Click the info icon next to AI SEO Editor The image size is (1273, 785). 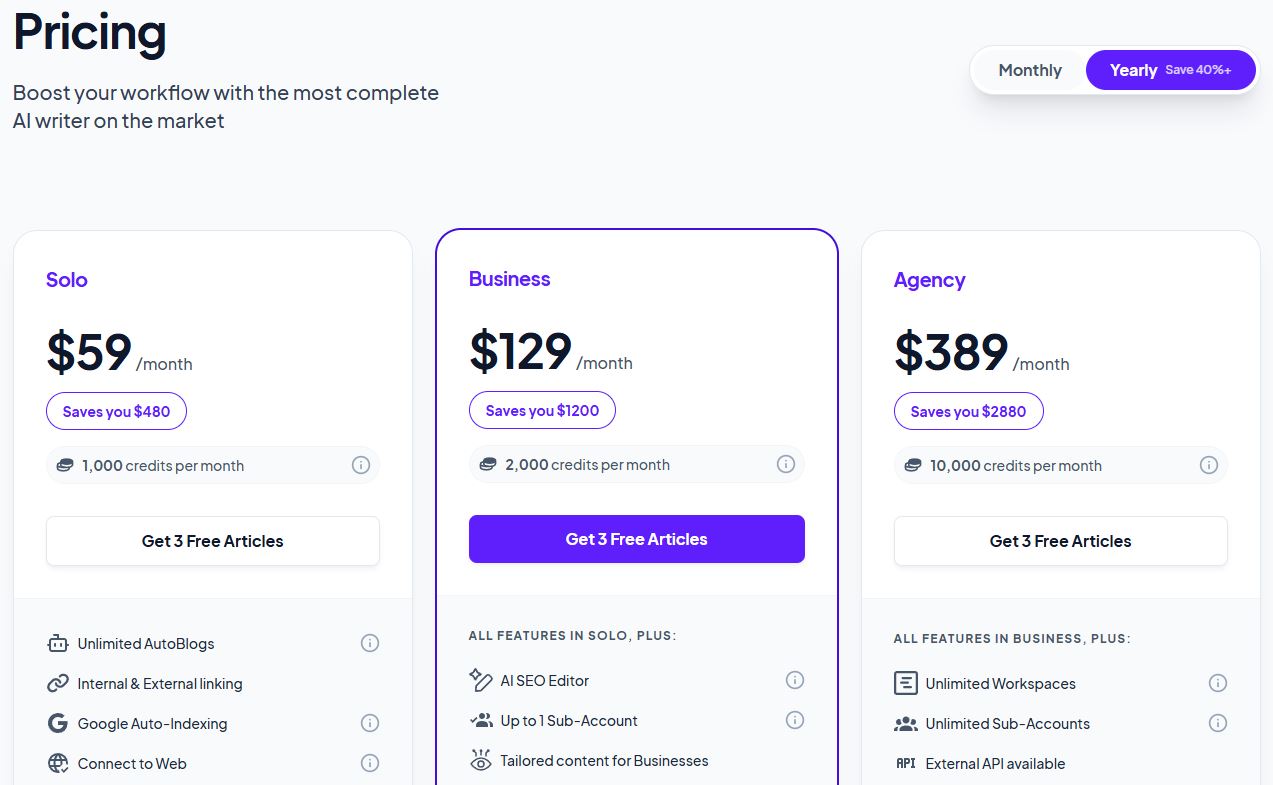[795, 680]
